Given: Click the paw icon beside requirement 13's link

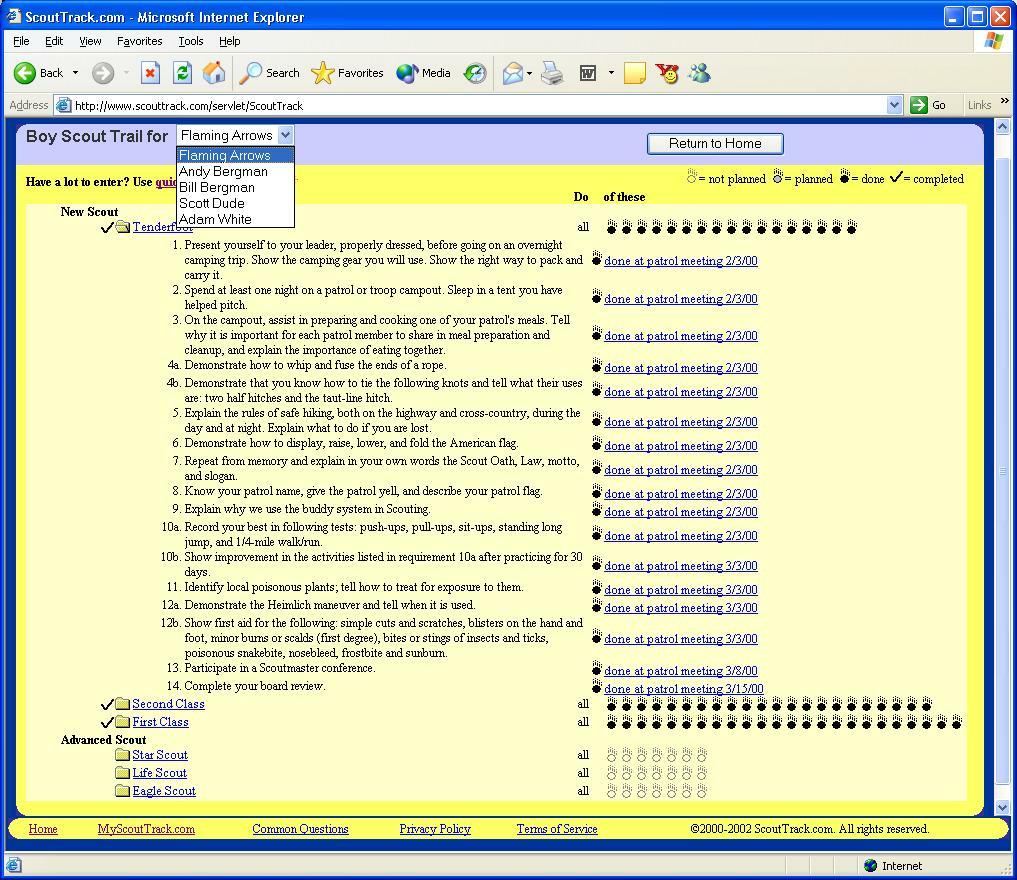Looking at the screenshot, I should click(x=597, y=669).
